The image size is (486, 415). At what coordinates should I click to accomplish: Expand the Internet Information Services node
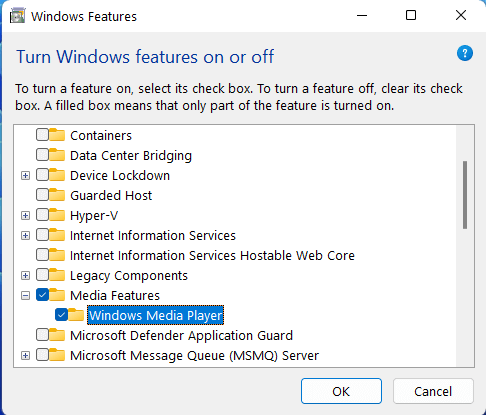[x=25, y=236]
